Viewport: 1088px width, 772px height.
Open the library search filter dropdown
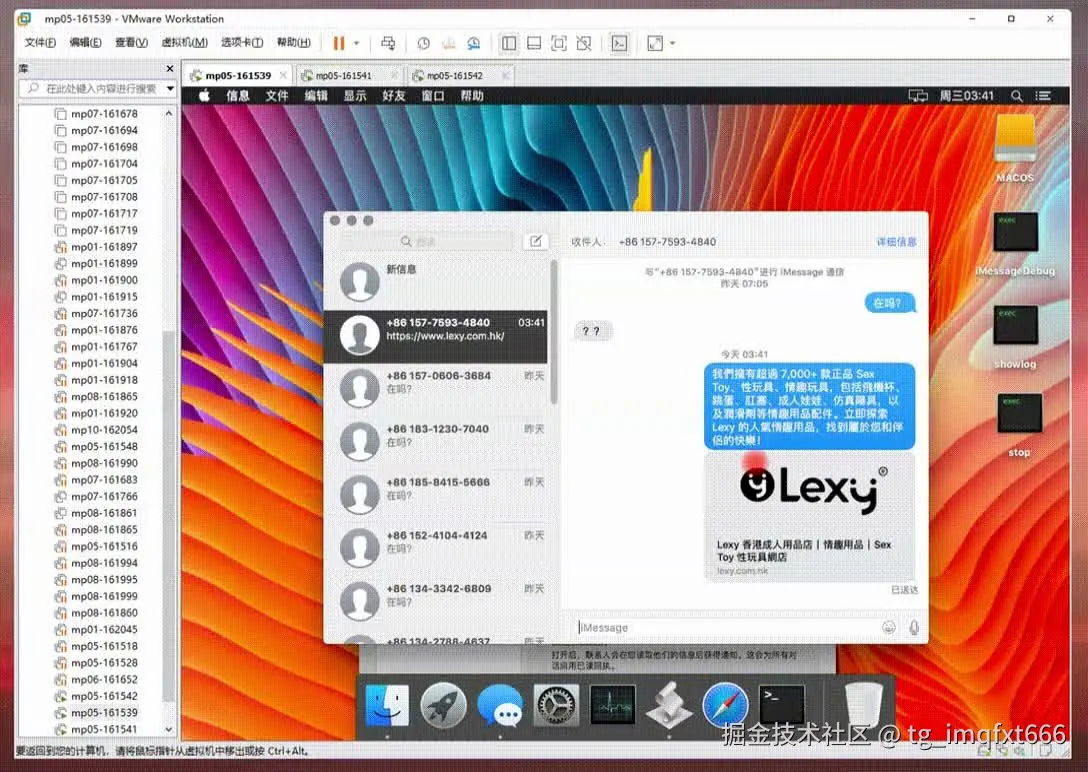point(170,89)
